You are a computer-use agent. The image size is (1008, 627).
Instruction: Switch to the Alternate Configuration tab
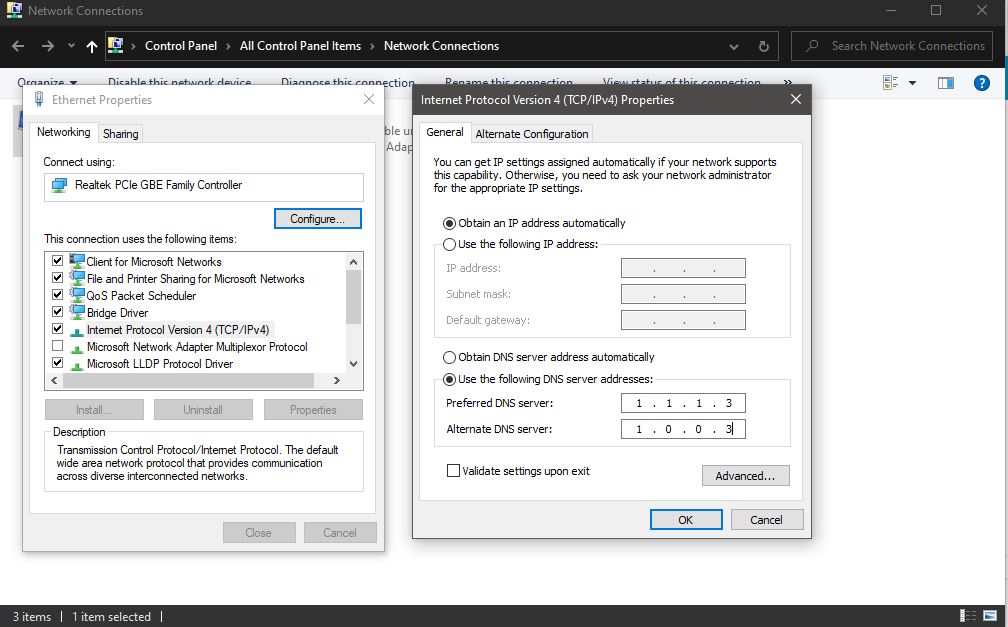[x=532, y=132]
